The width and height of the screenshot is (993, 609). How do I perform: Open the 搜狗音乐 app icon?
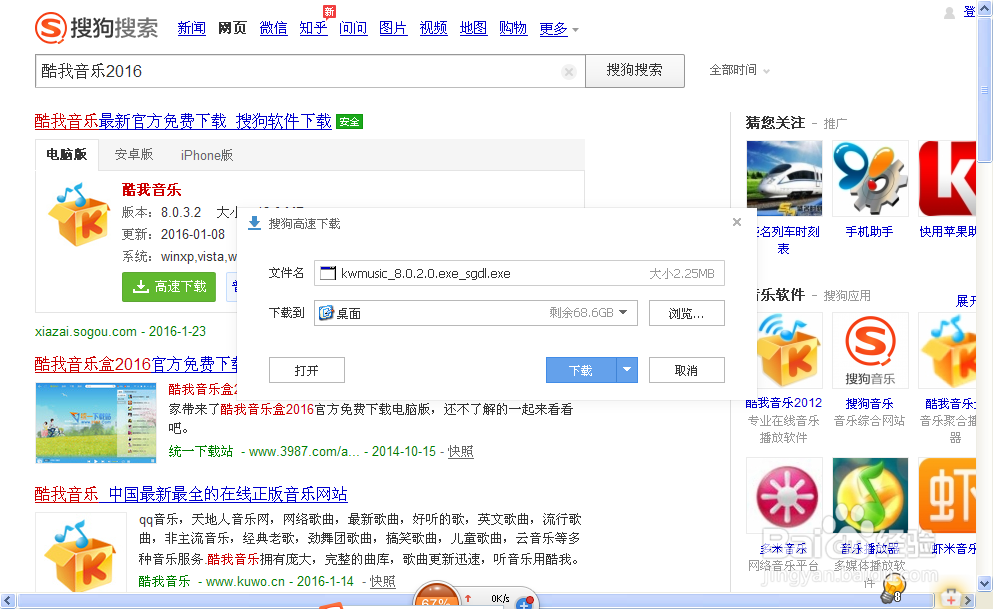pyautogui.click(x=870, y=350)
